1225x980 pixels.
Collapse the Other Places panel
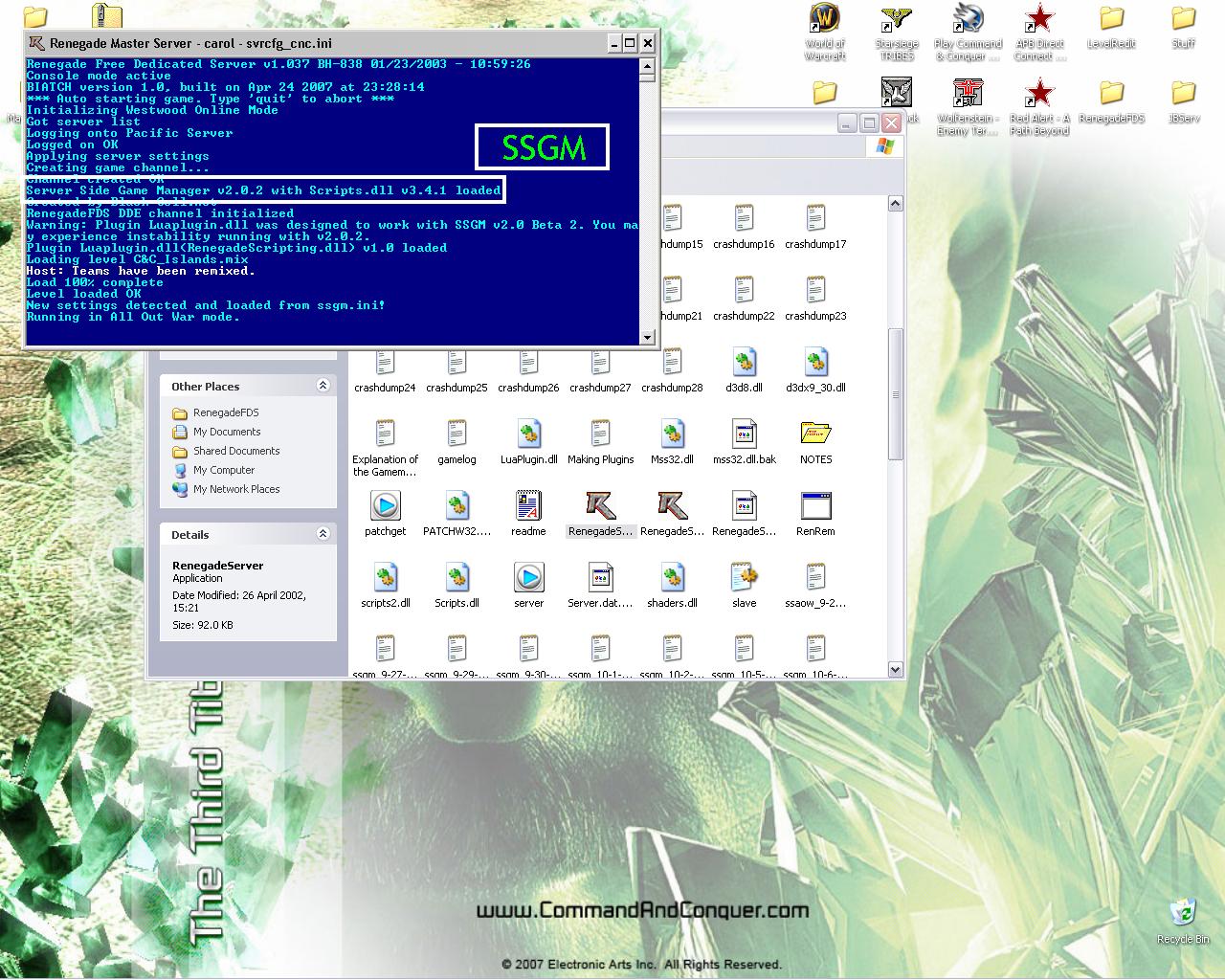323,386
